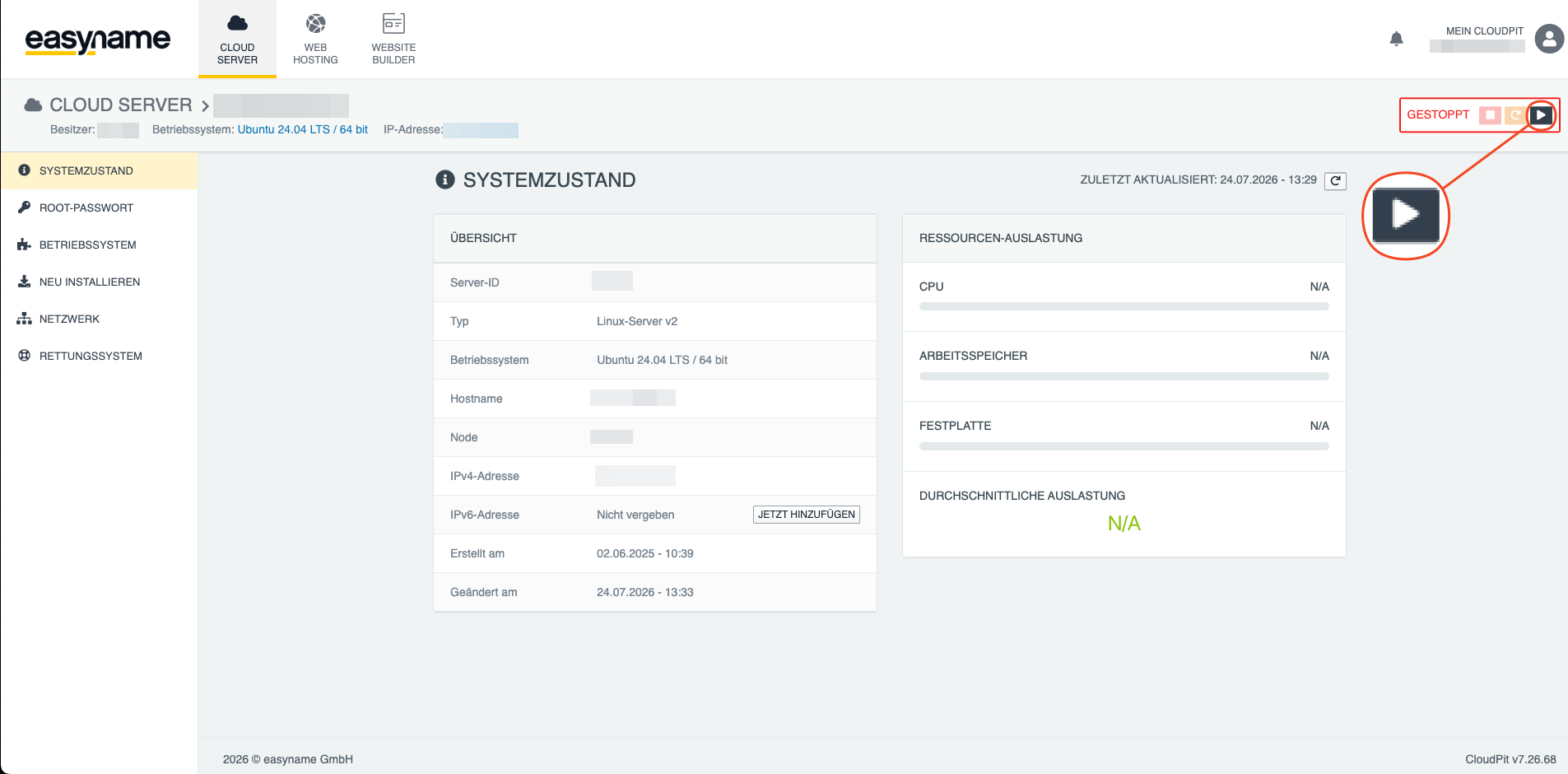The width and height of the screenshot is (1568, 774).
Task: Click the restart server button beside stop
Action: click(x=1515, y=115)
